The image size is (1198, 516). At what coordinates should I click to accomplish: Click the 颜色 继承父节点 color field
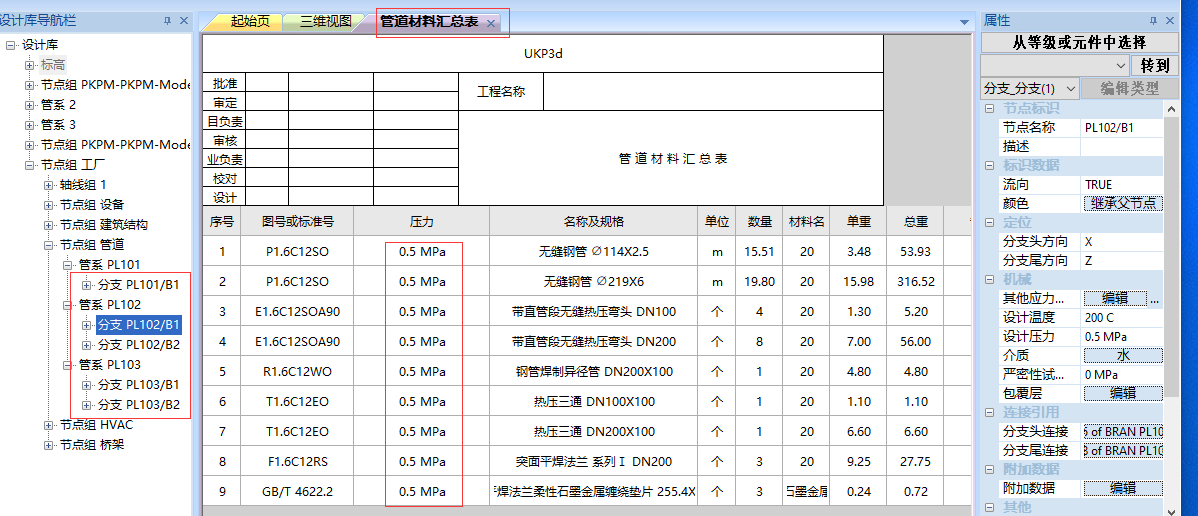1123,203
